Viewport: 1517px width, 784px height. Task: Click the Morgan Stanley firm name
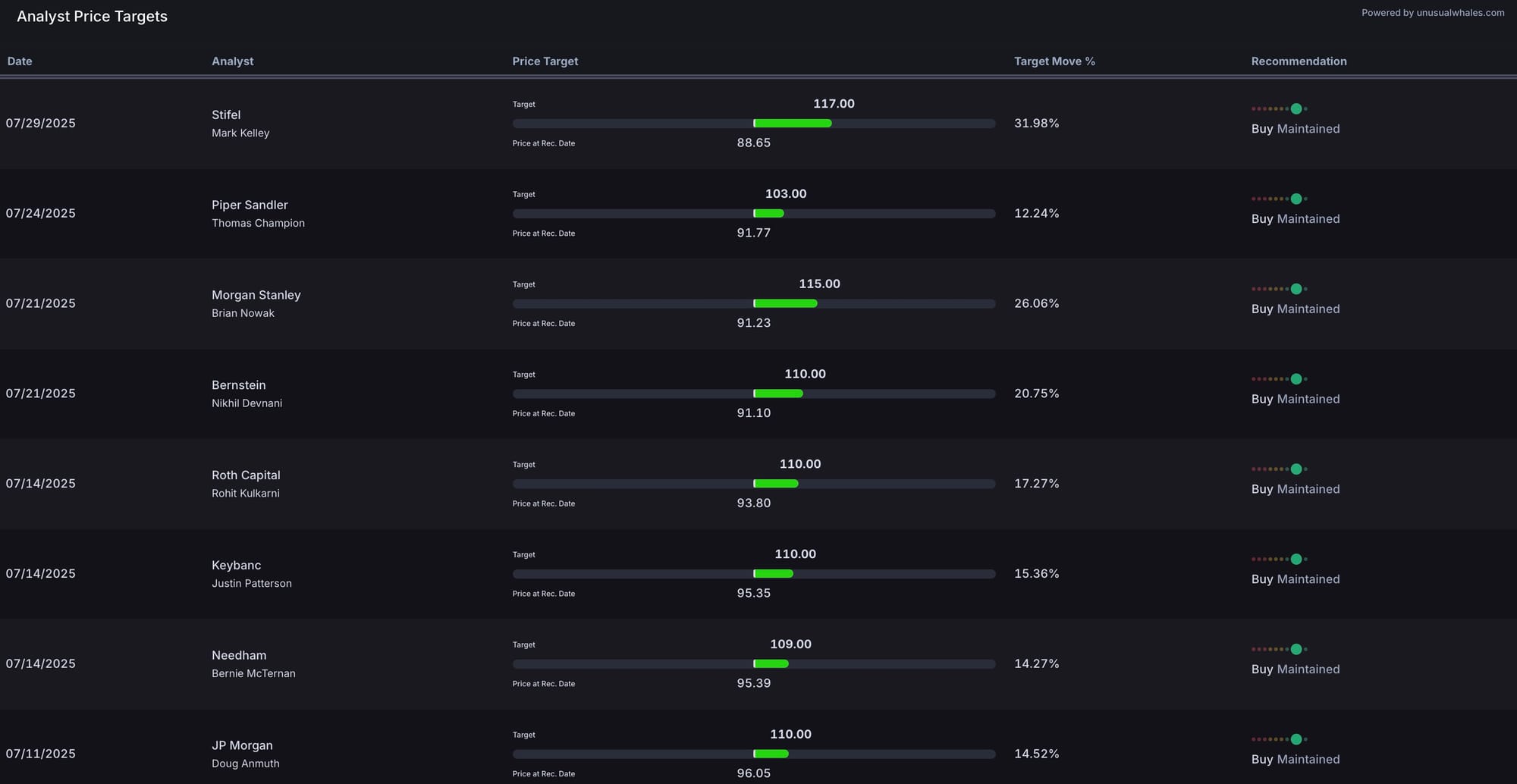pyautogui.click(x=256, y=295)
